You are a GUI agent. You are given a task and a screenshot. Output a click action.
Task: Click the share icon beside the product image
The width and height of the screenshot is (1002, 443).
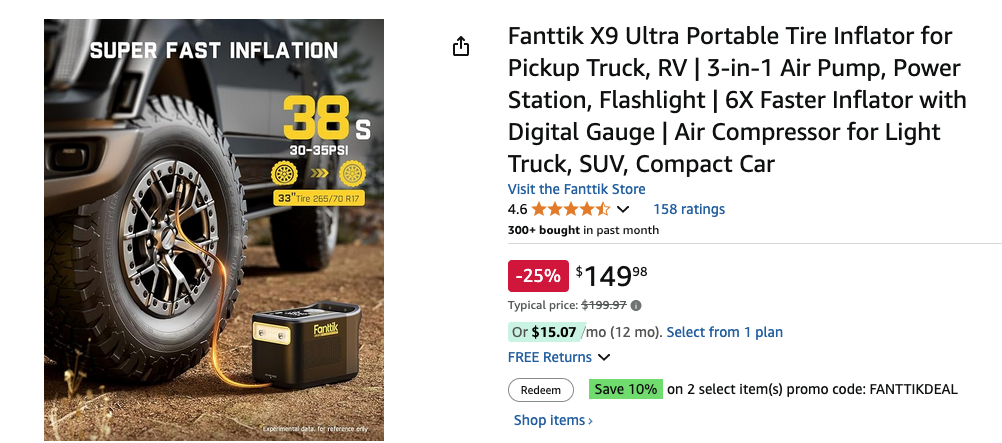(x=461, y=47)
